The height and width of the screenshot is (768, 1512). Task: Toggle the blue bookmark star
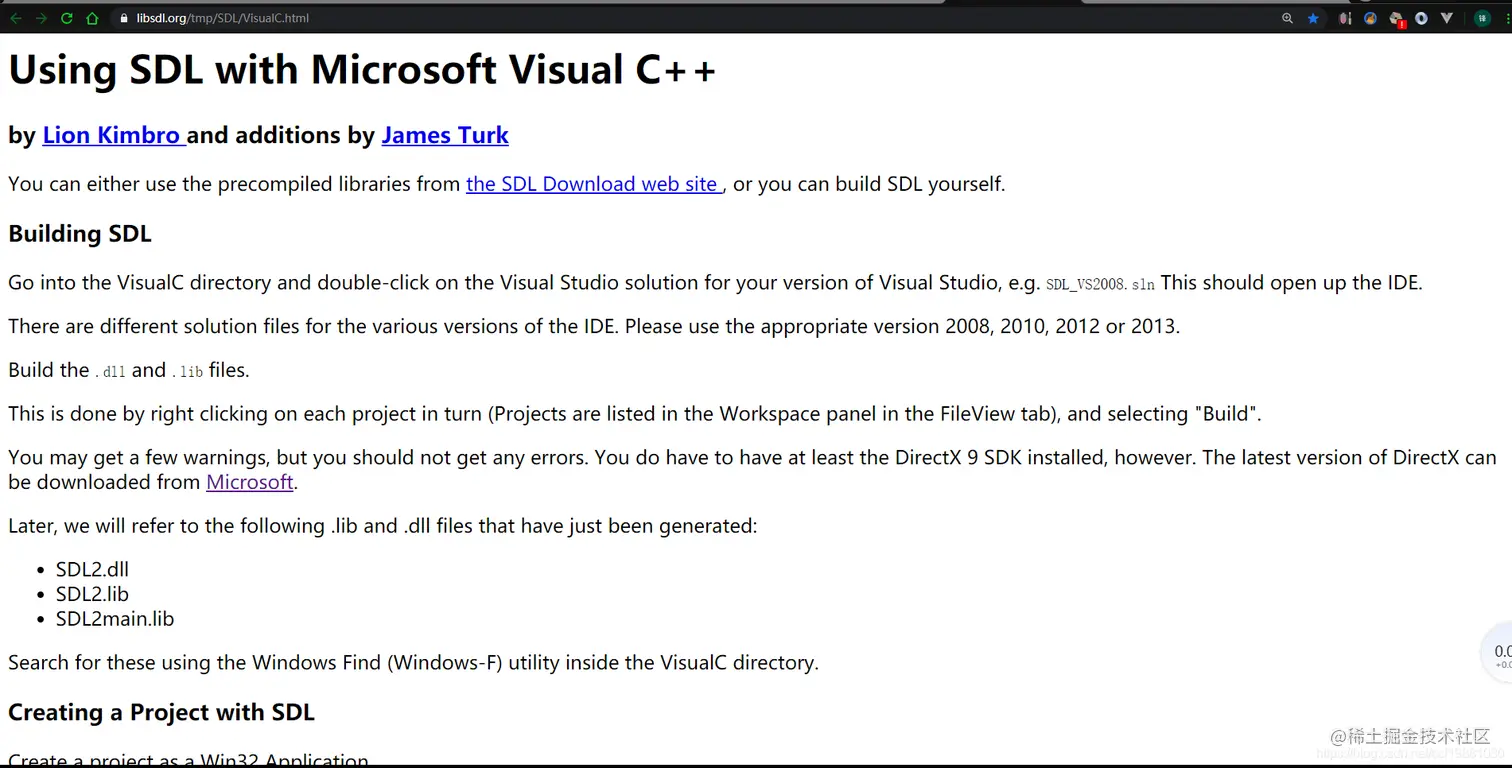click(1313, 18)
